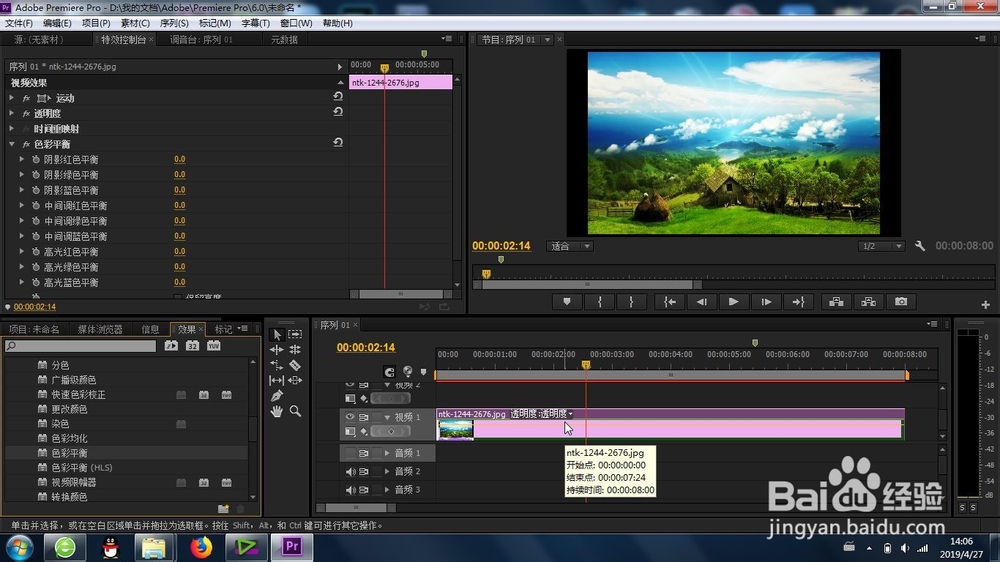This screenshot has width=1000, height=562.
Task: Click the Lift button
Action: click(836, 302)
